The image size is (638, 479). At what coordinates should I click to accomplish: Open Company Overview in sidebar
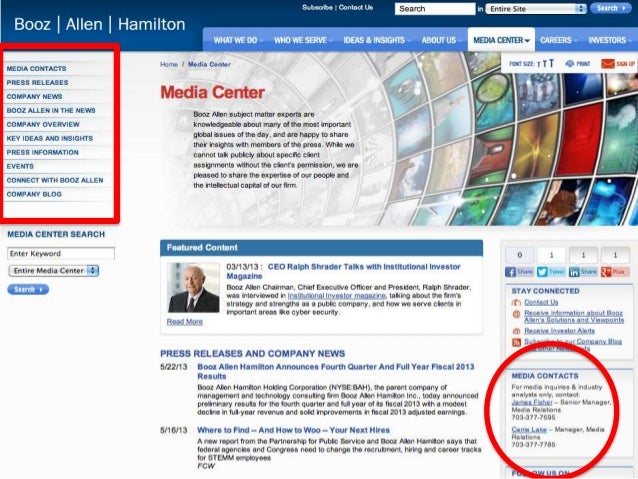(x=43, y=125)
